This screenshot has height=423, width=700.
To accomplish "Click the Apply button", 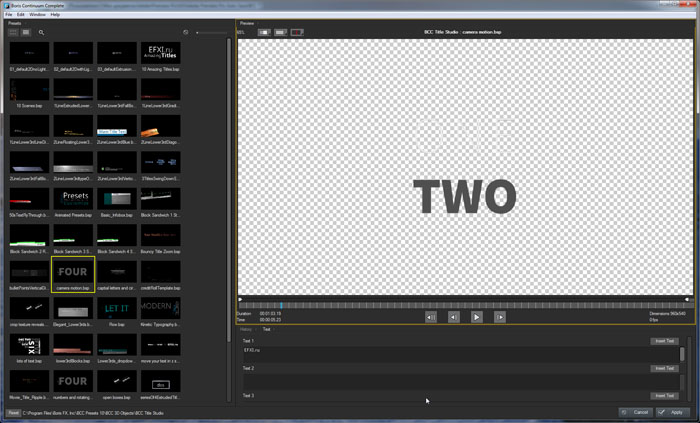I will click(671, 412).
